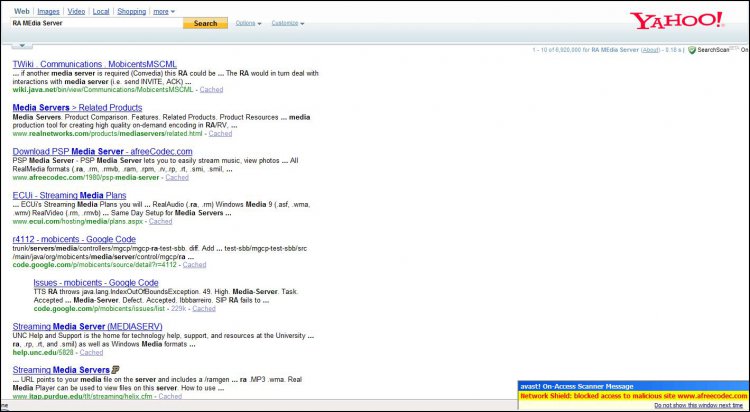Open TWiki Communications MobicentsMSCML result

[95, 64]
